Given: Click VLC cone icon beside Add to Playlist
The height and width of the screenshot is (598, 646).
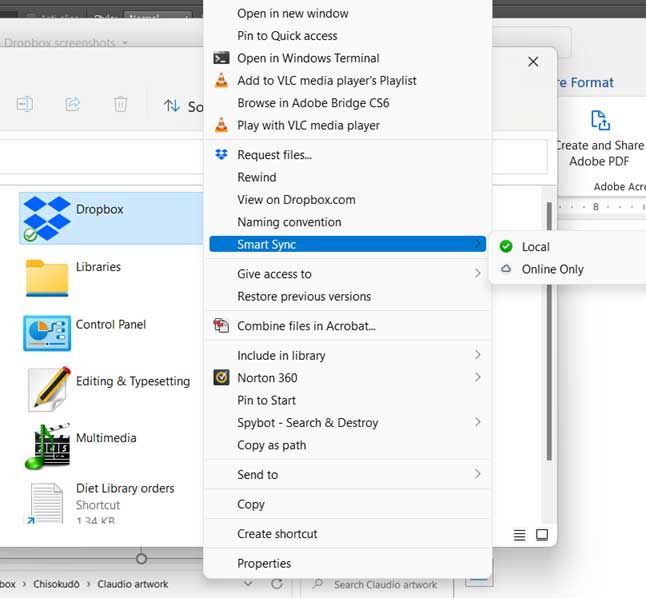Looking at the screenshot, I should (221, 80).
